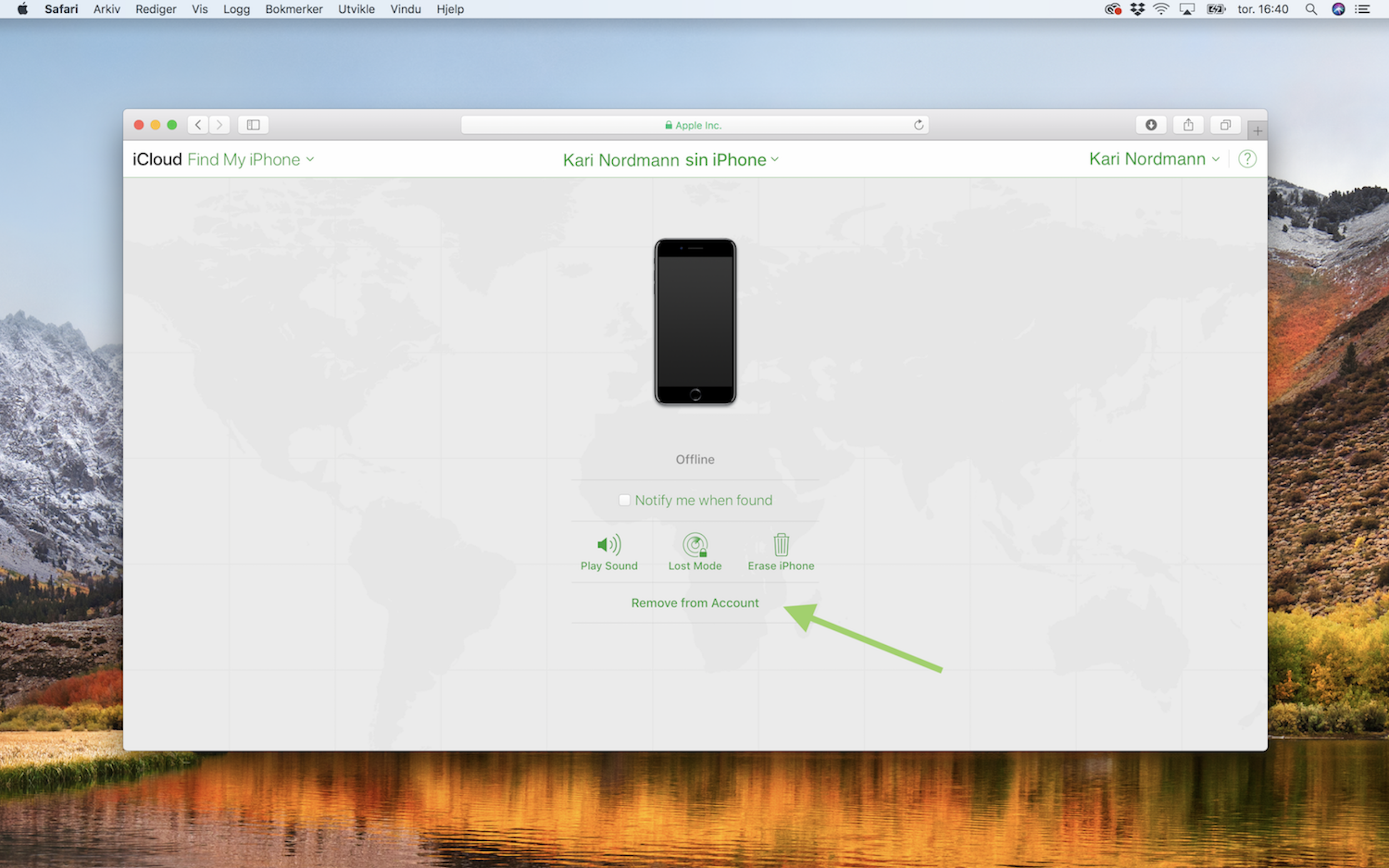Show the Safari sidebar

[253, 124]
